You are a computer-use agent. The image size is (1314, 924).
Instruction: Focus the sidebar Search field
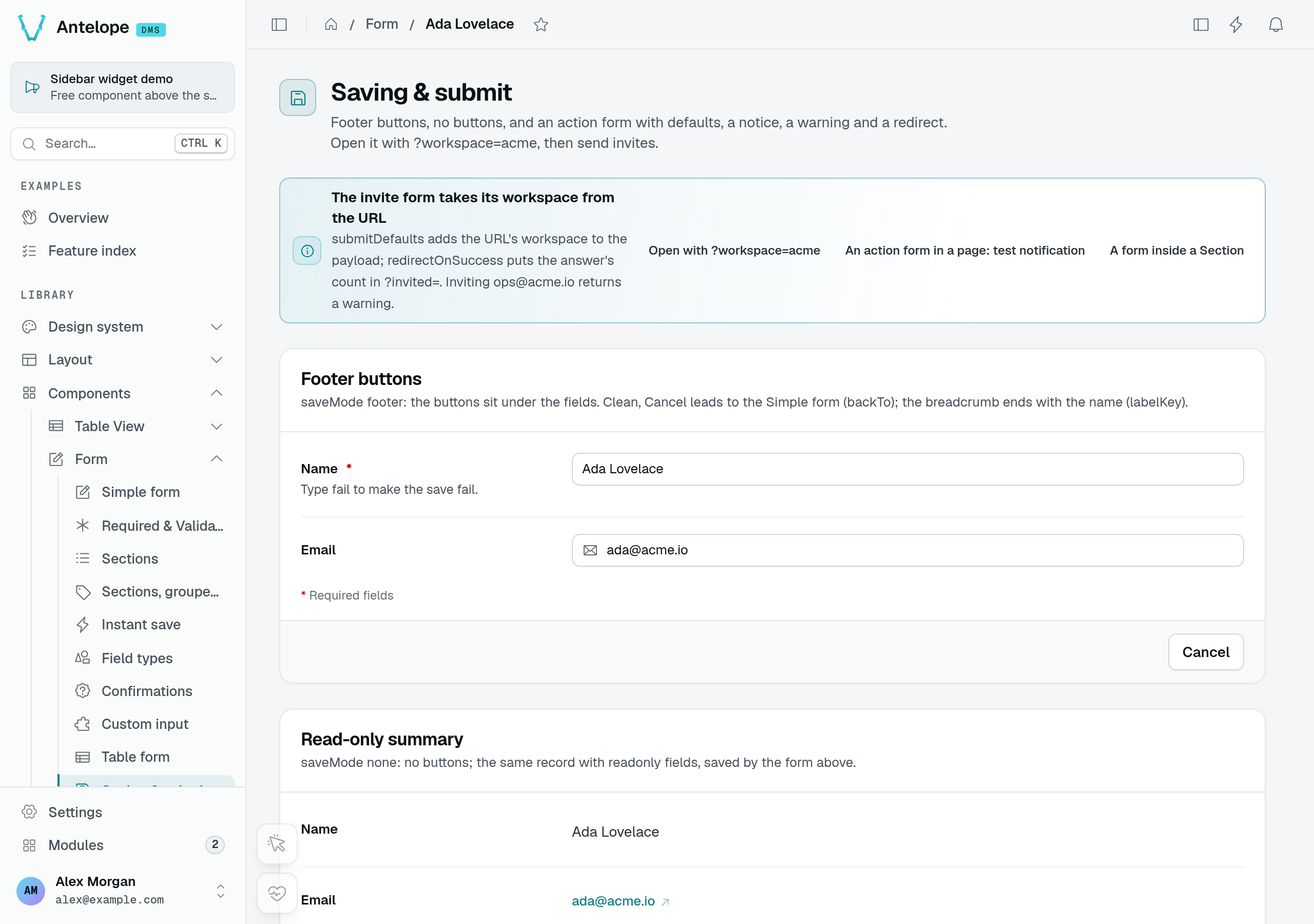point(123,144)
